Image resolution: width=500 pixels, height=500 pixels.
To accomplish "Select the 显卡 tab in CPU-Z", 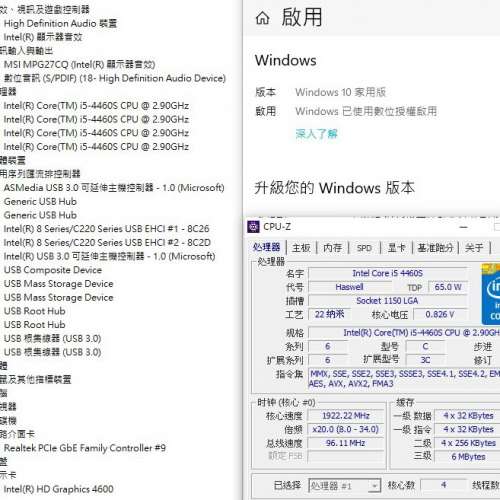I will tap(396, 248).
